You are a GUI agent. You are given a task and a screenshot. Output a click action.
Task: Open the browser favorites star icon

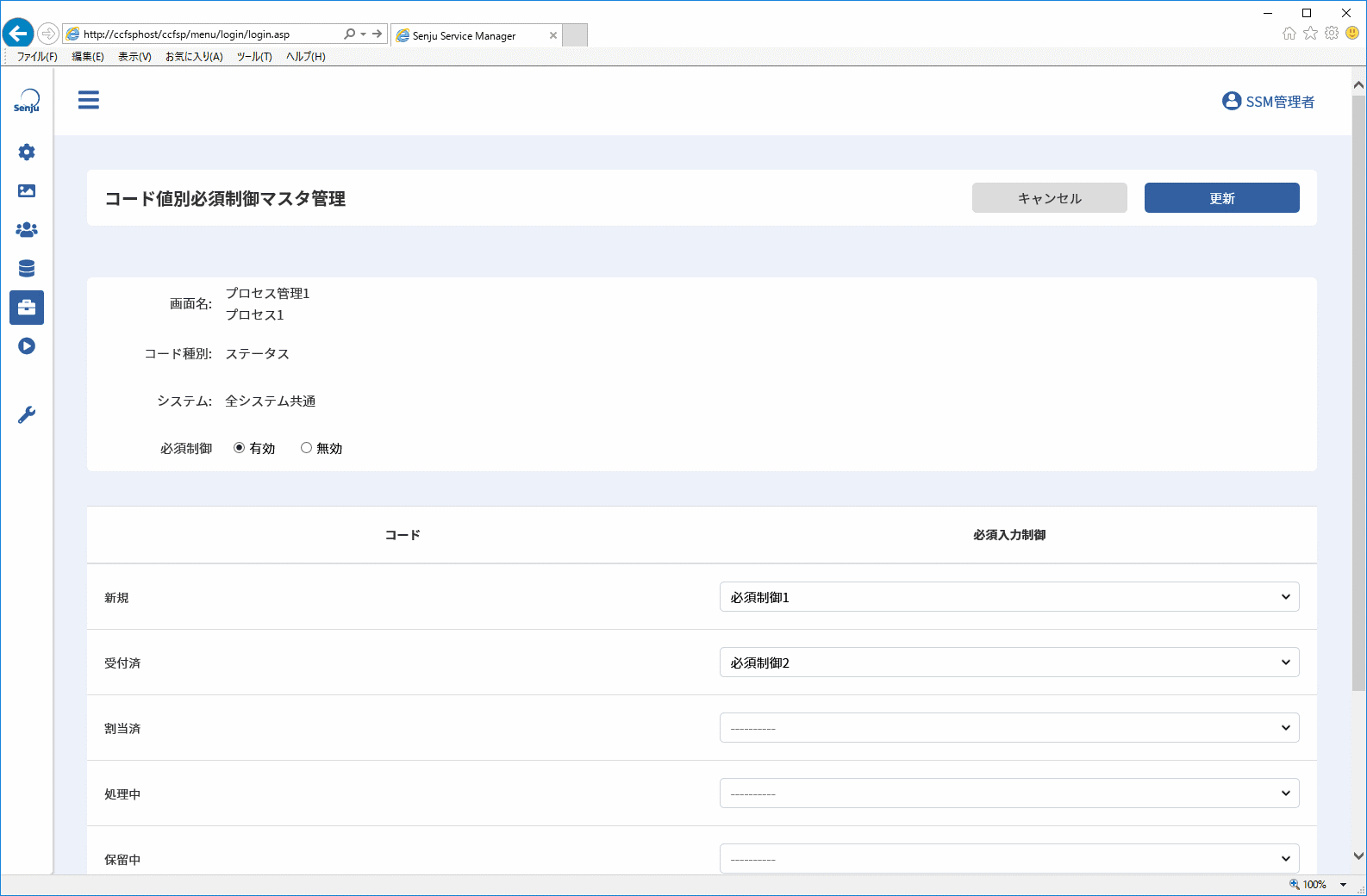pyautogui.click(x=1310, y=34)
